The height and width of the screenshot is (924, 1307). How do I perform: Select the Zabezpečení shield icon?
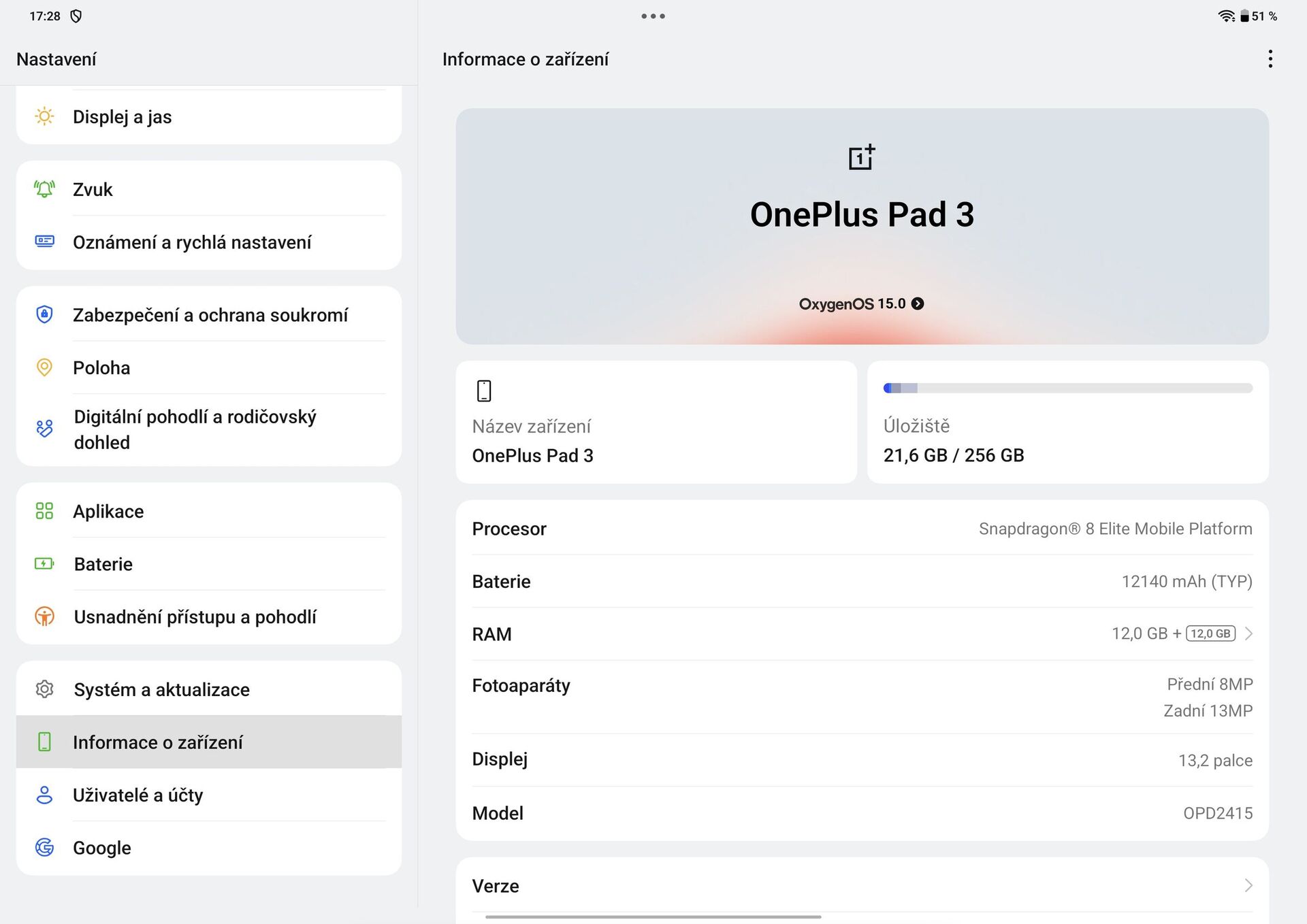[44, 314]
